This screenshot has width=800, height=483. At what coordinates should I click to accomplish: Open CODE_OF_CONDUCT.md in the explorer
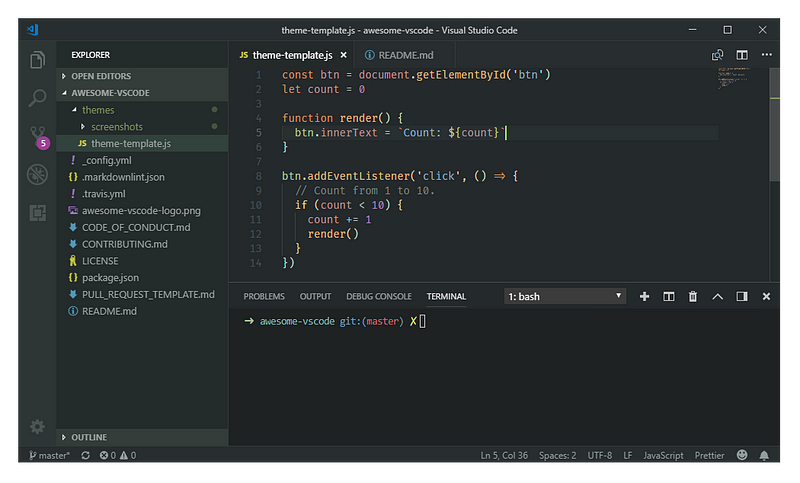(x=142, y=227)
